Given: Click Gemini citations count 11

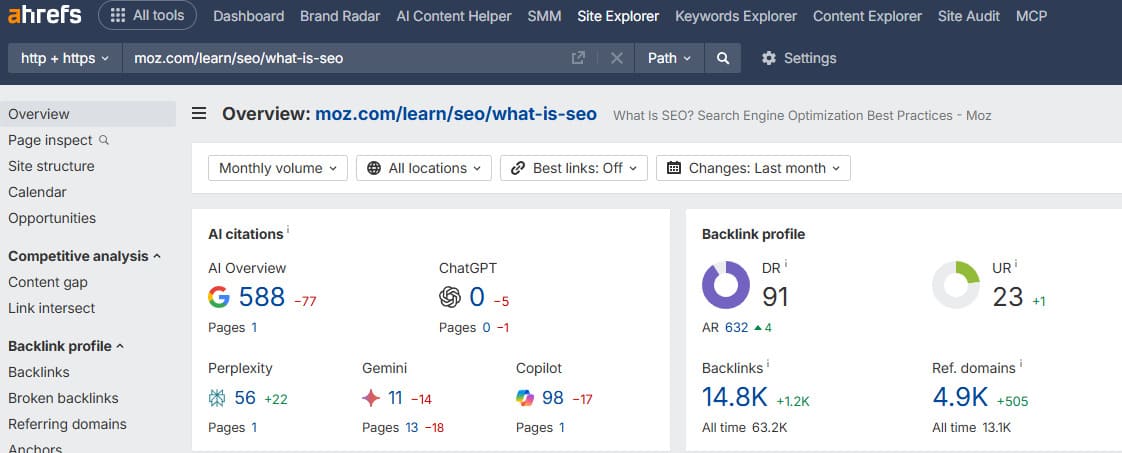Looking at the screenshot, I should (x=395, y=398).
